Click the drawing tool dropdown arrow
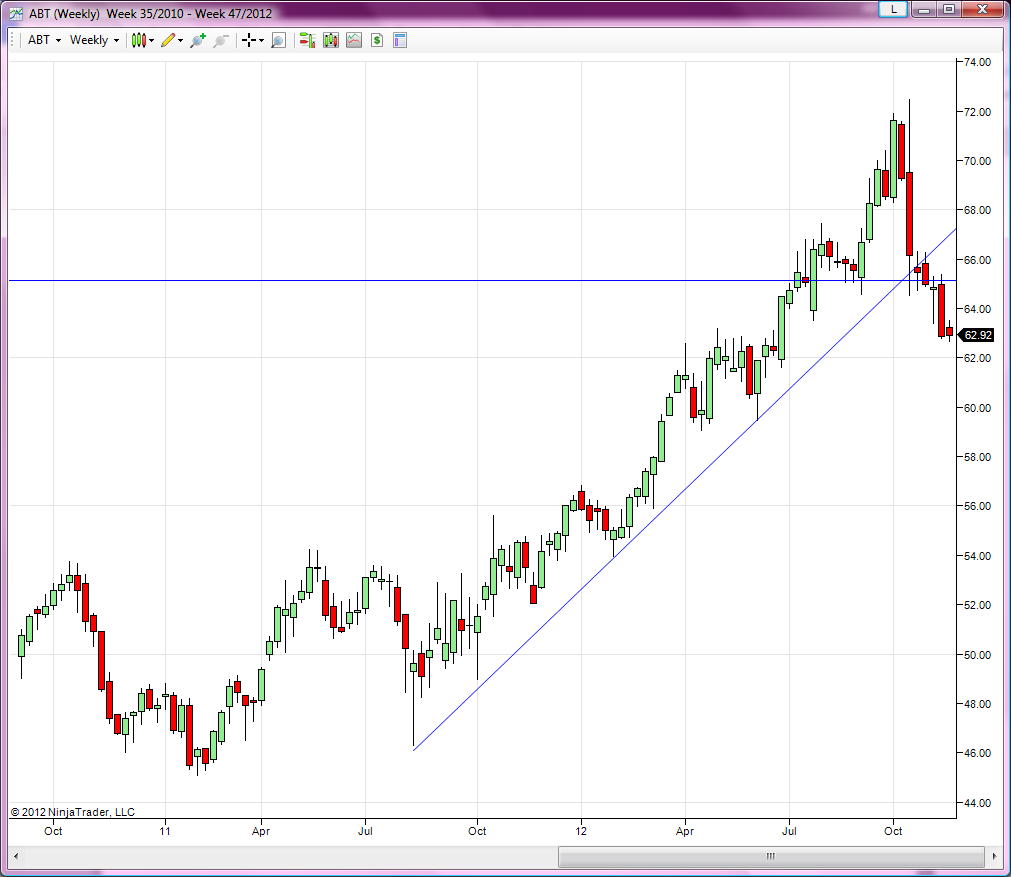The height and width of the screenshot is (877, 1011). (178, 40)
